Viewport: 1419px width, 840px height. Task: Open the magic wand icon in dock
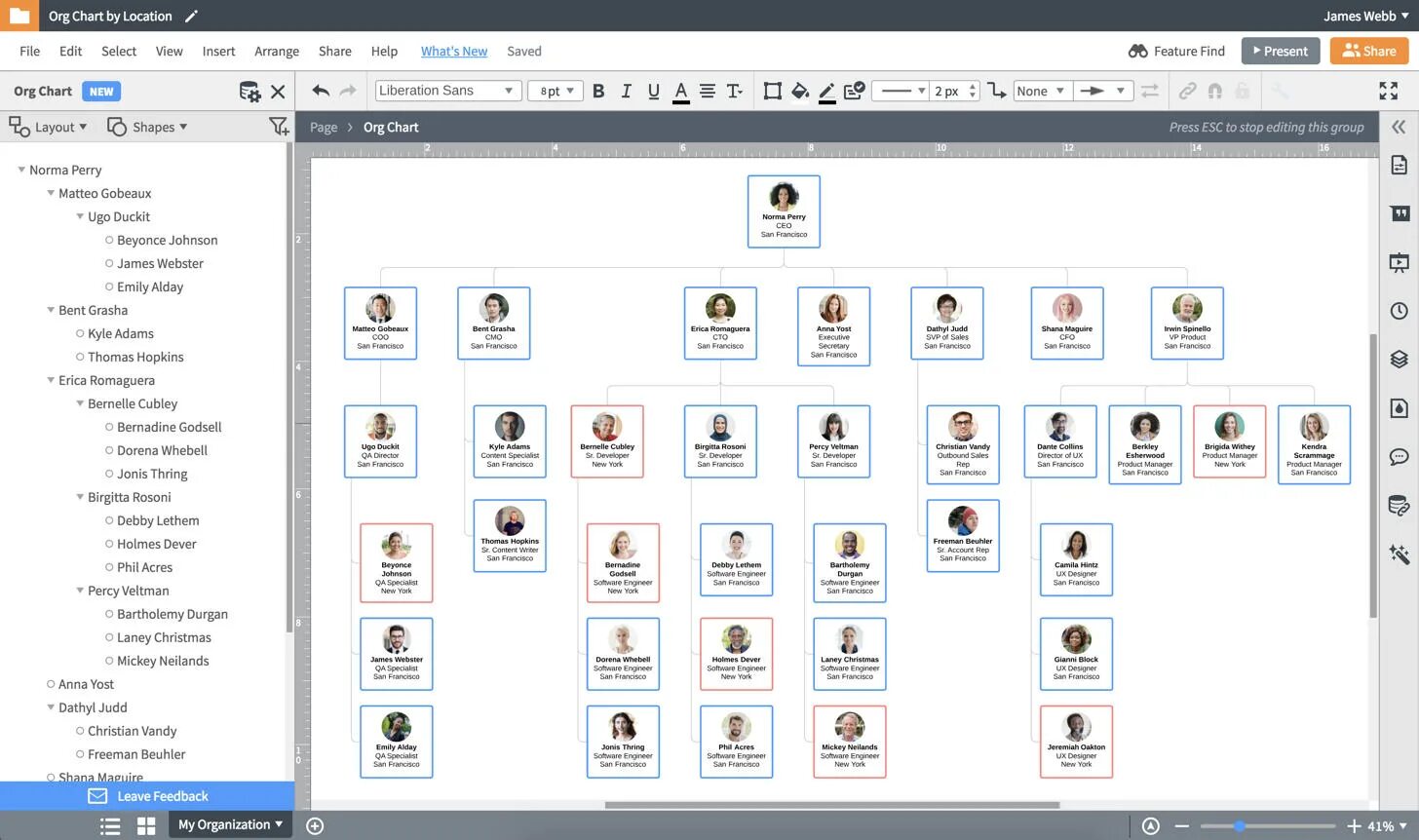click(1399, 554)
